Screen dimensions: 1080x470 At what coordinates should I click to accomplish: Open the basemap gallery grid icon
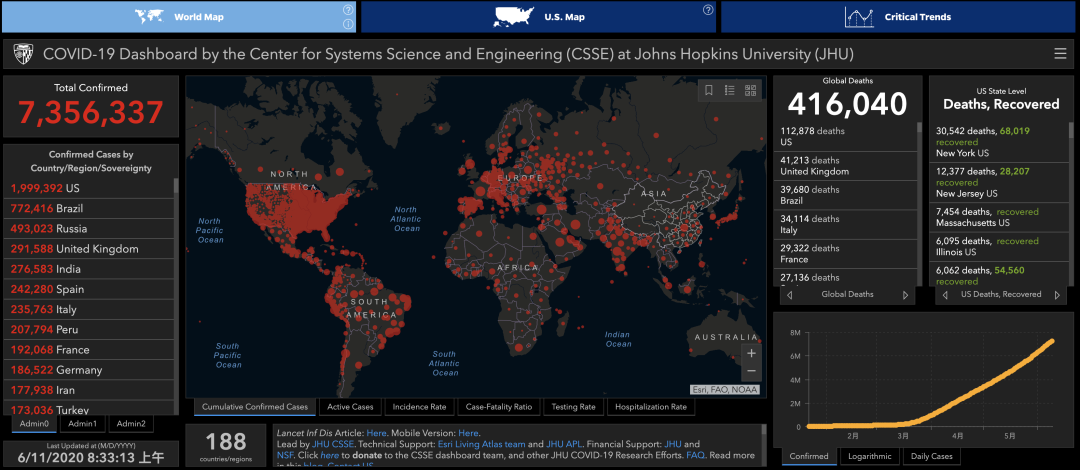(x=751, y=90)
